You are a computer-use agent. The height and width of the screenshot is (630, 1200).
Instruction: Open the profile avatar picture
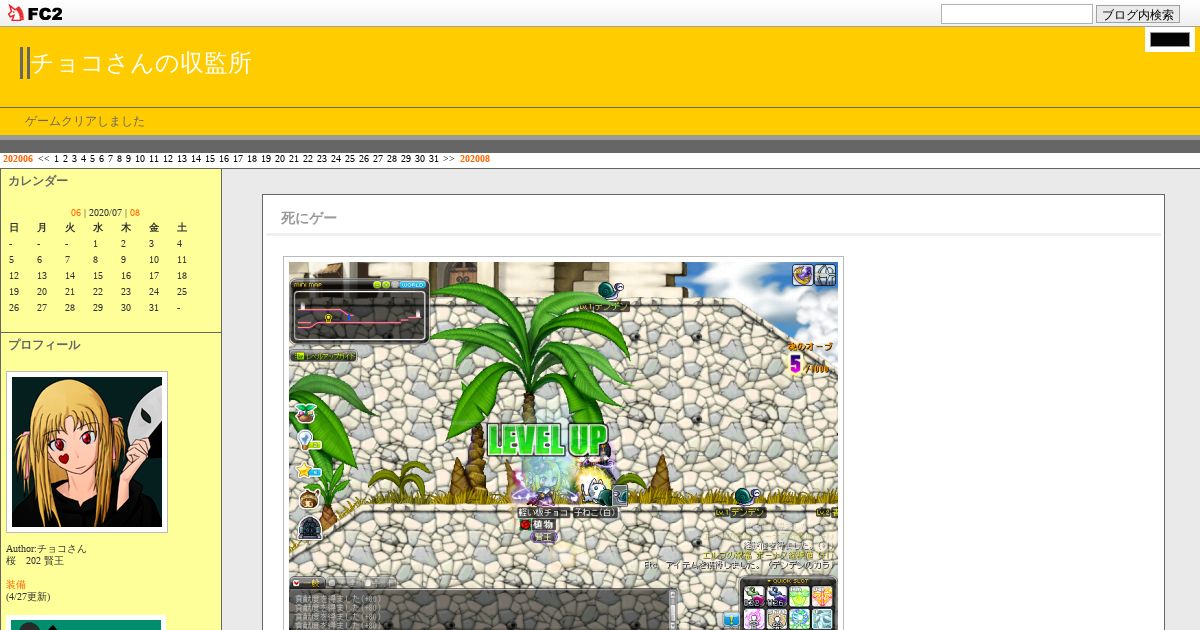(x=87, y=452)
